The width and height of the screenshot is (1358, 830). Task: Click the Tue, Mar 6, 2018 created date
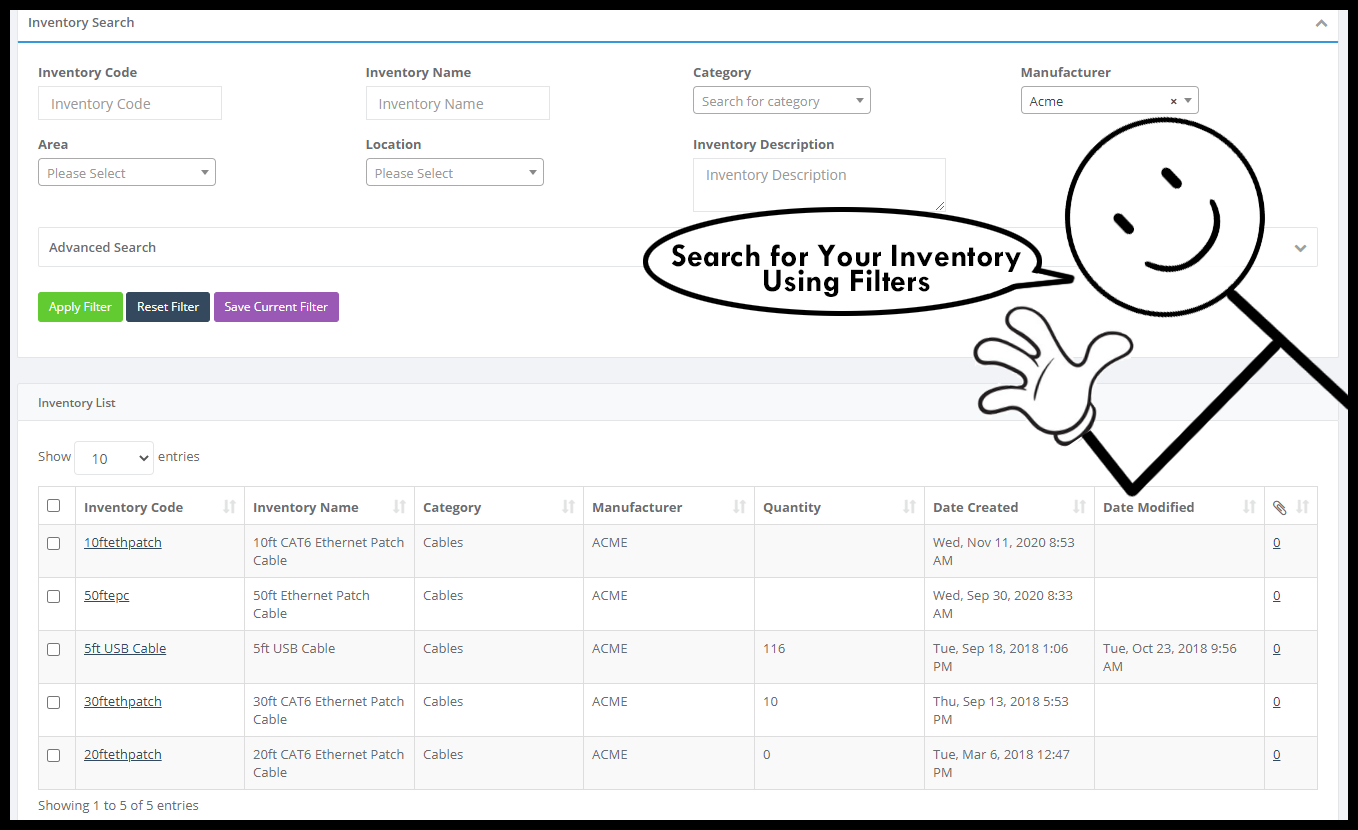pyautogui.click(x=1002, y=764)
